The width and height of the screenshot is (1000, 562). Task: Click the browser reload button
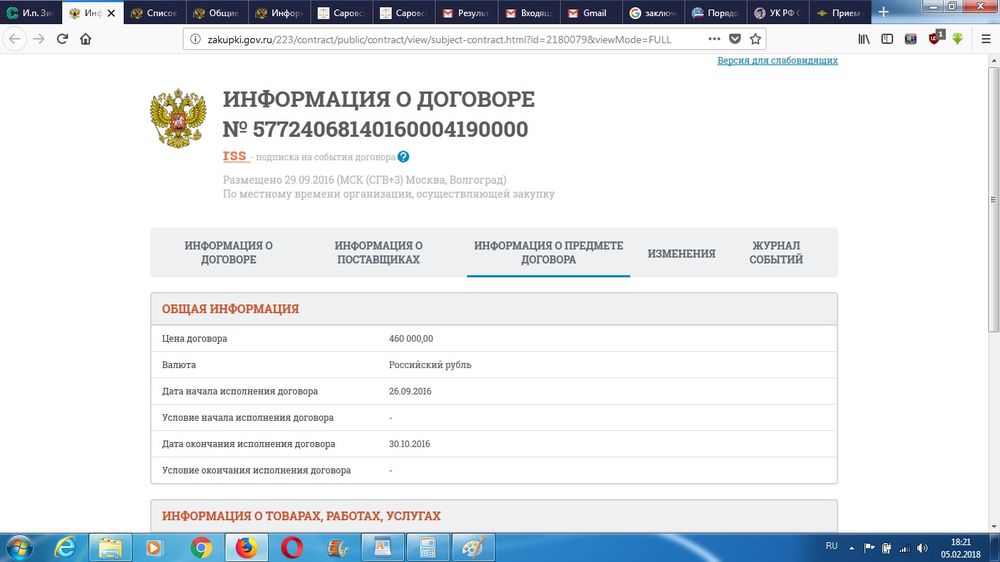(62, 39)
